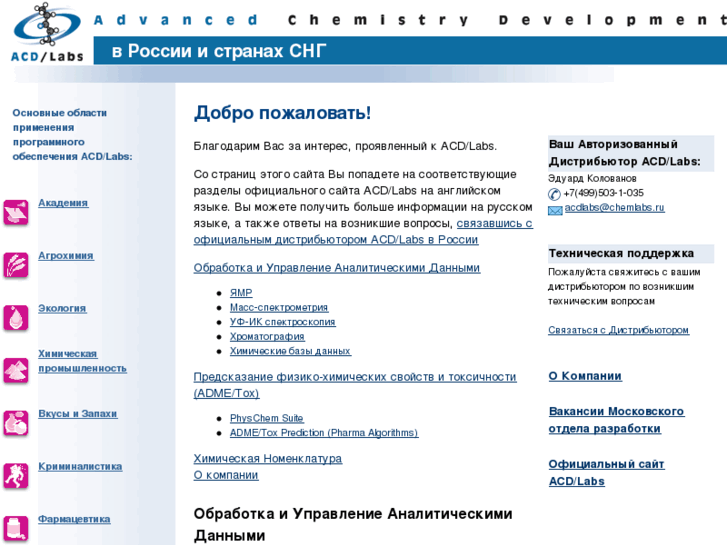The image size is (727, 545).
Task: Open the Химическая Номенклатура link
Action: [268, 459]
